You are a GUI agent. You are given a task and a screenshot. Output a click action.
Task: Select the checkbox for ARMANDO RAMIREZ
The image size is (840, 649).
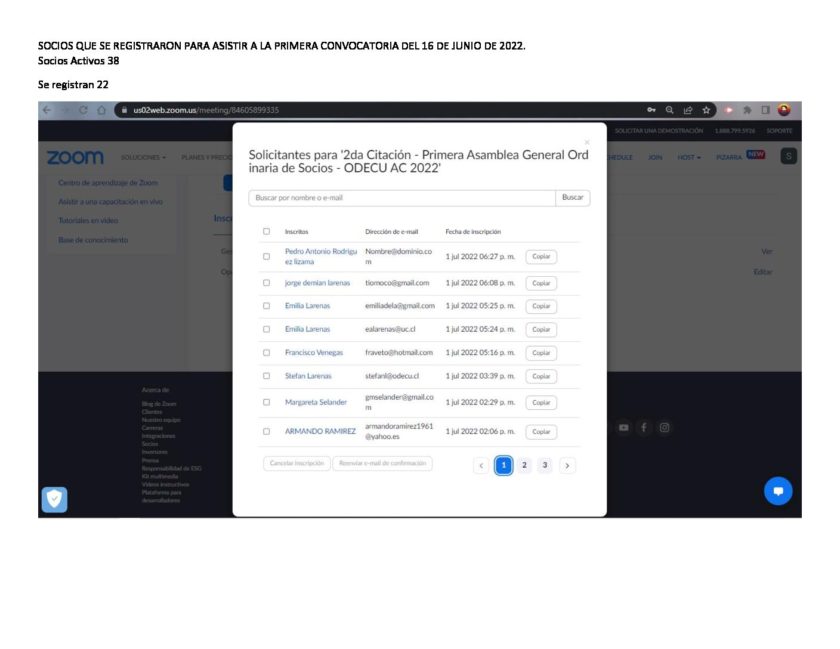pyautogui.click(x=266, y=432)
